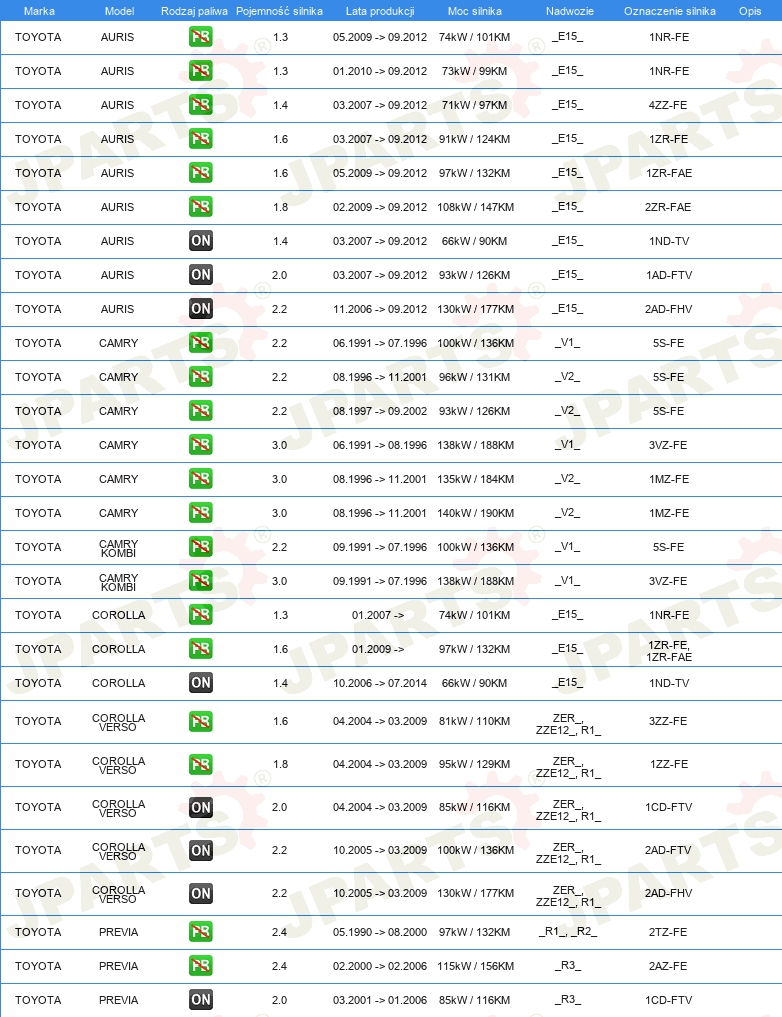Click the Pojemność silnika column header
The height and width of the screenshot is (1017, 782).
tap(279, 11)
